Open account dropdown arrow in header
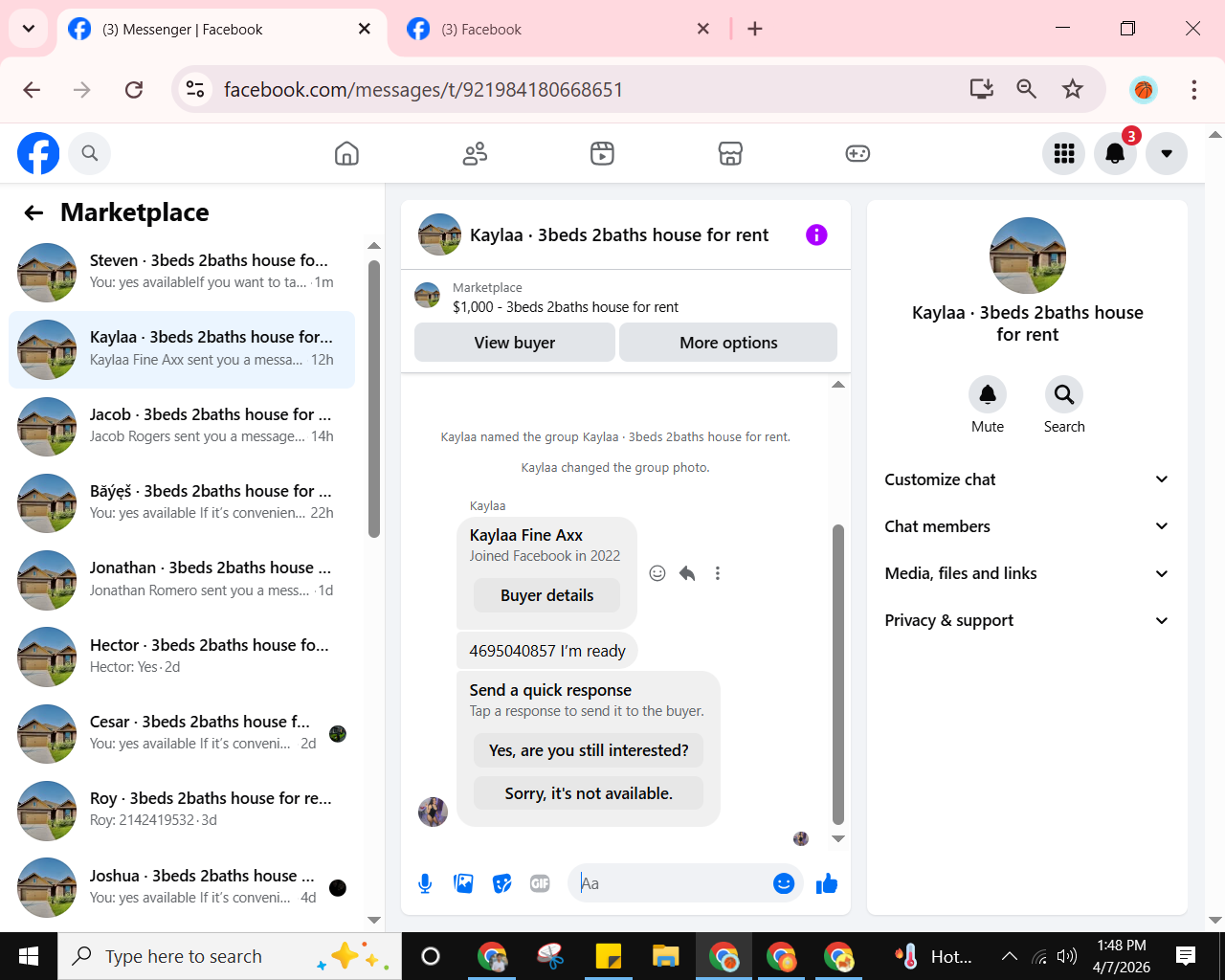 coord(1167,153)
